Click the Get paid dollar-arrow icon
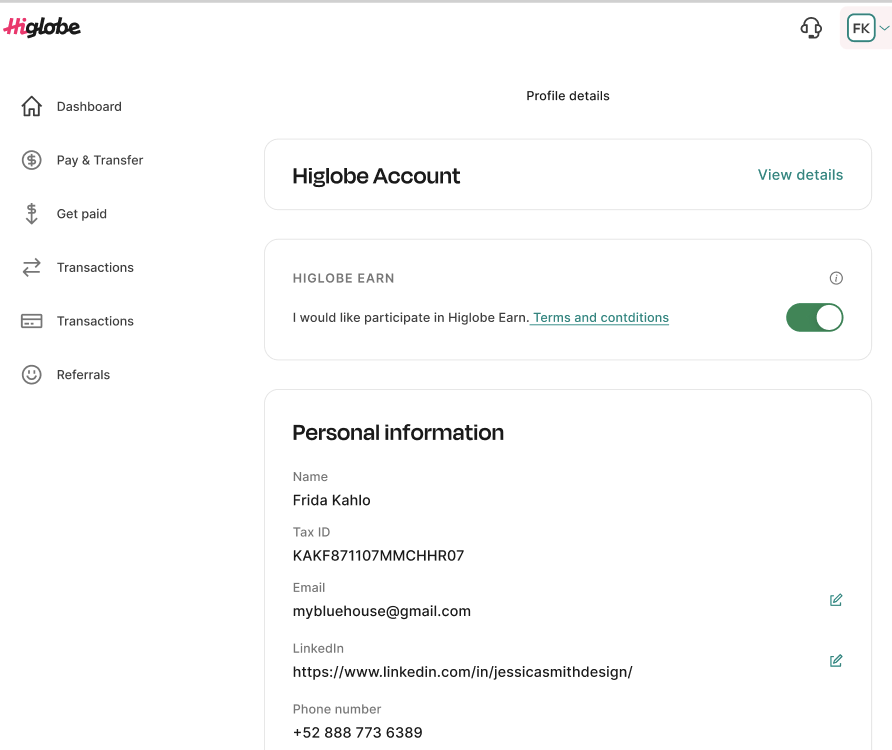This screenshot has height=750, width=892. (32, 213)
